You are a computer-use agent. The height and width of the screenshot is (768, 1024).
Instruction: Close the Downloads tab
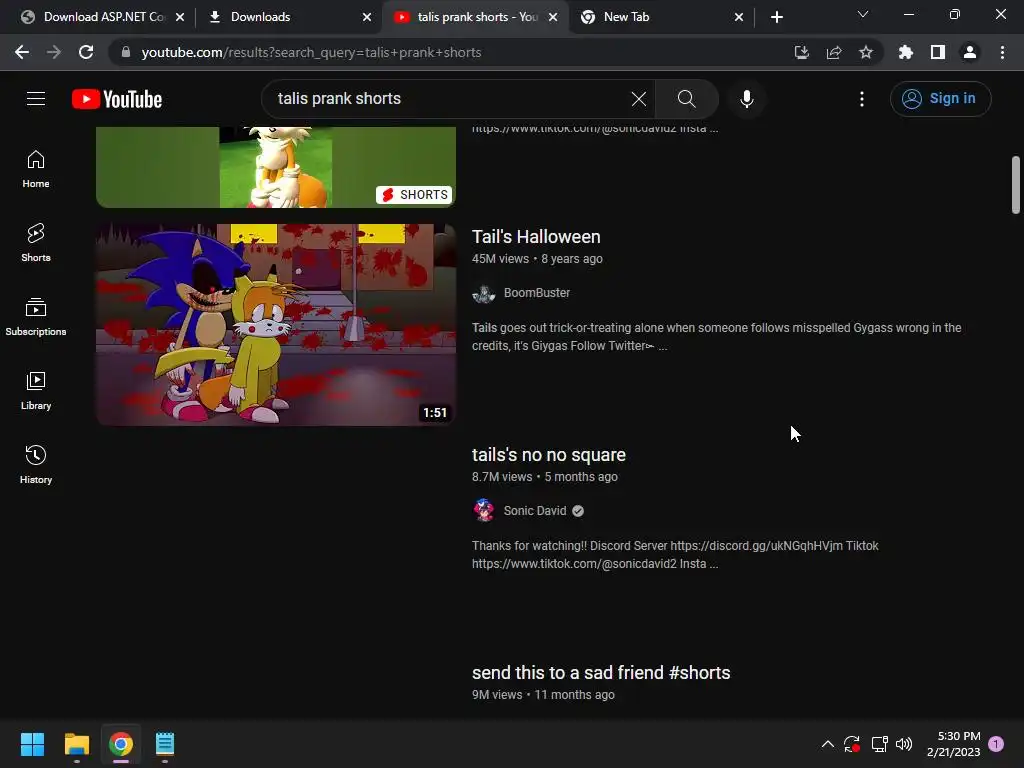pyautogui.click(x=367, y=17)
